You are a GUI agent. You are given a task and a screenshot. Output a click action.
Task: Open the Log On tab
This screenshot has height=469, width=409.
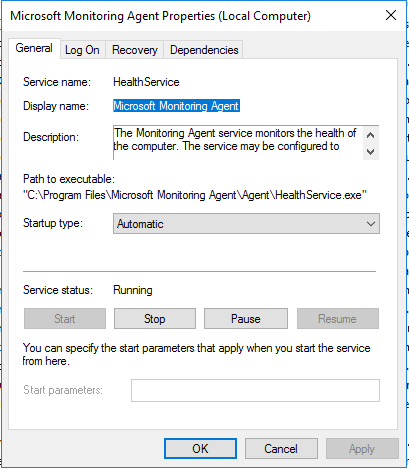tap(82, 50)
